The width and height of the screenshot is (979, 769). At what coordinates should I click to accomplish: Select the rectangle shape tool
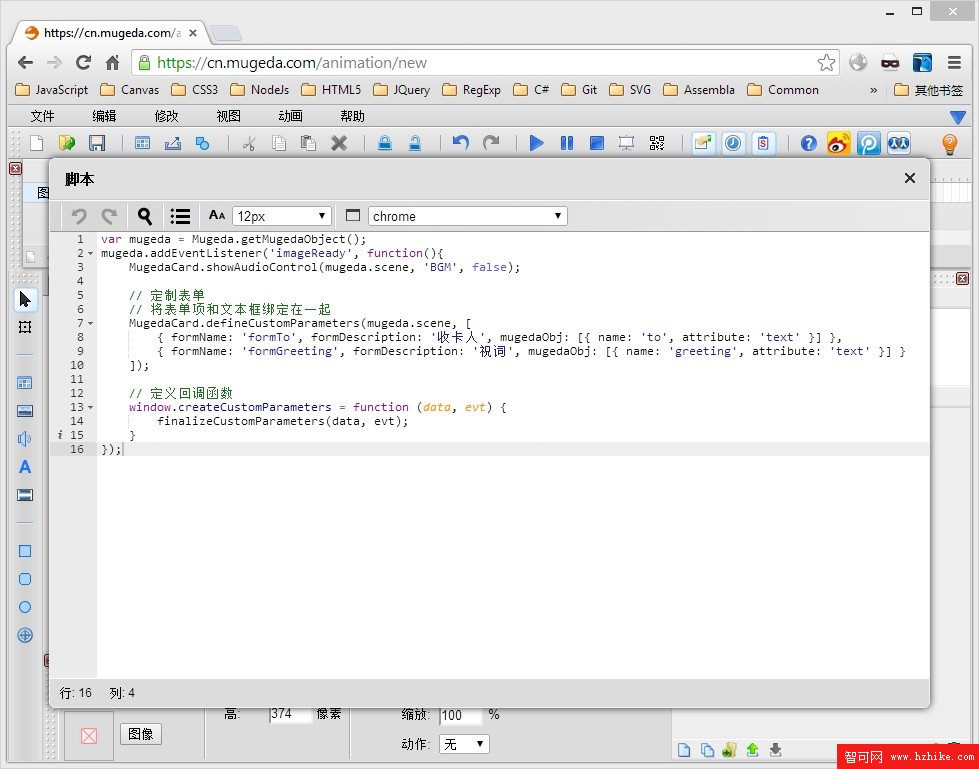[25, 551]
